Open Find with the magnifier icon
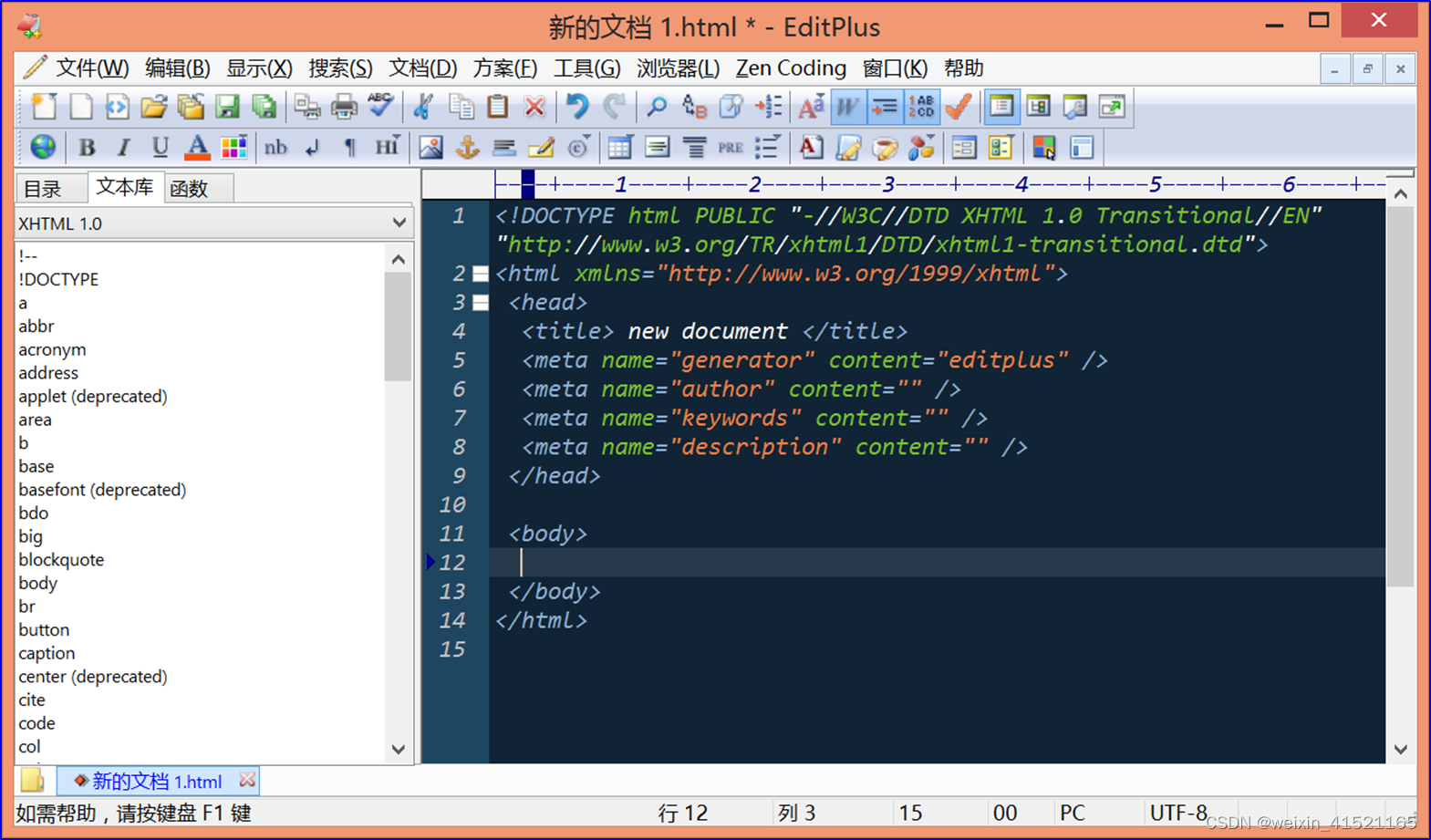This screenshot has height=840, width=1431. click(656, 107)
